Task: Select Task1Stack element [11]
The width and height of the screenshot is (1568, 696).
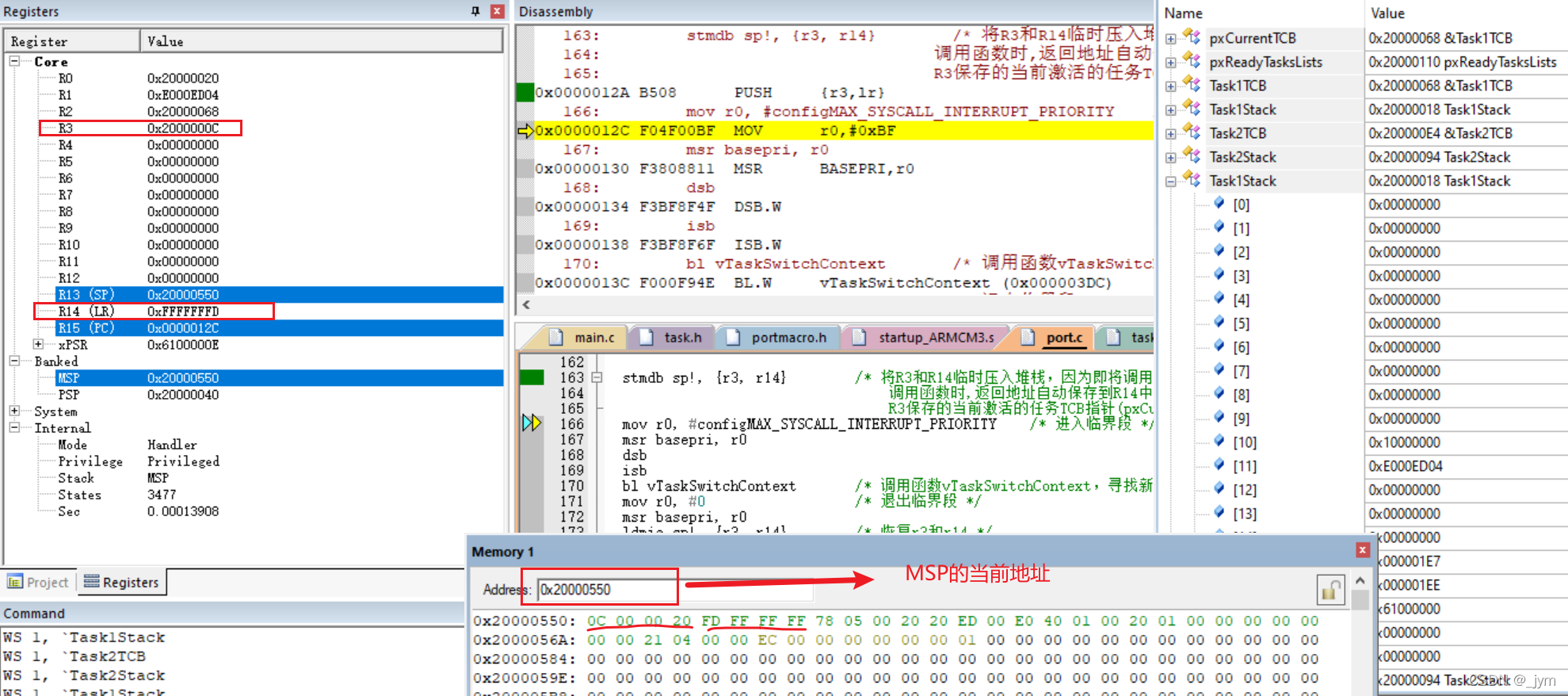Action: (x=1244, y=466)
